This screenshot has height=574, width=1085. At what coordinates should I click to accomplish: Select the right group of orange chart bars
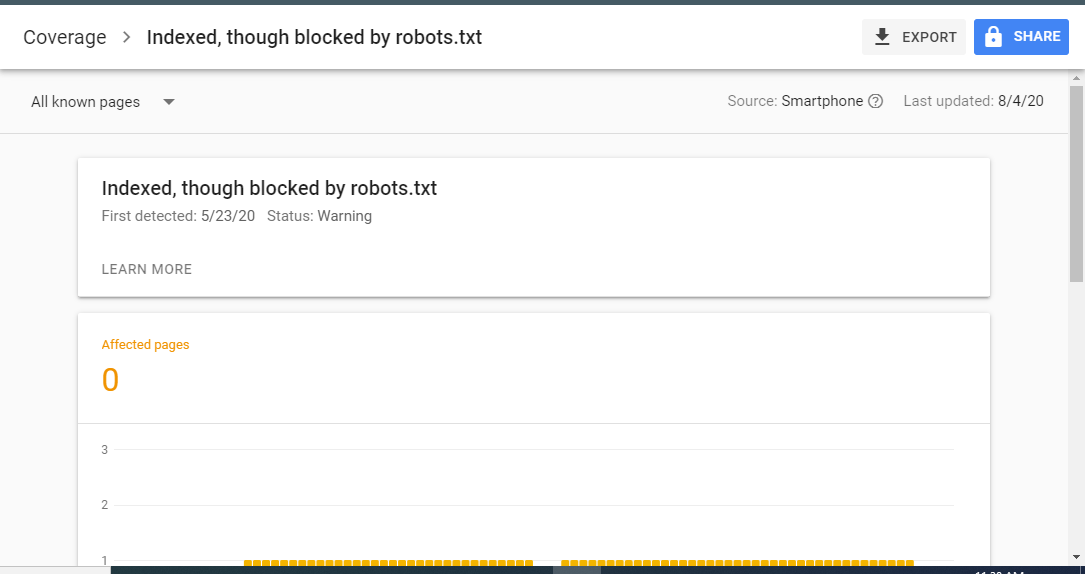[x=737, y=563]
